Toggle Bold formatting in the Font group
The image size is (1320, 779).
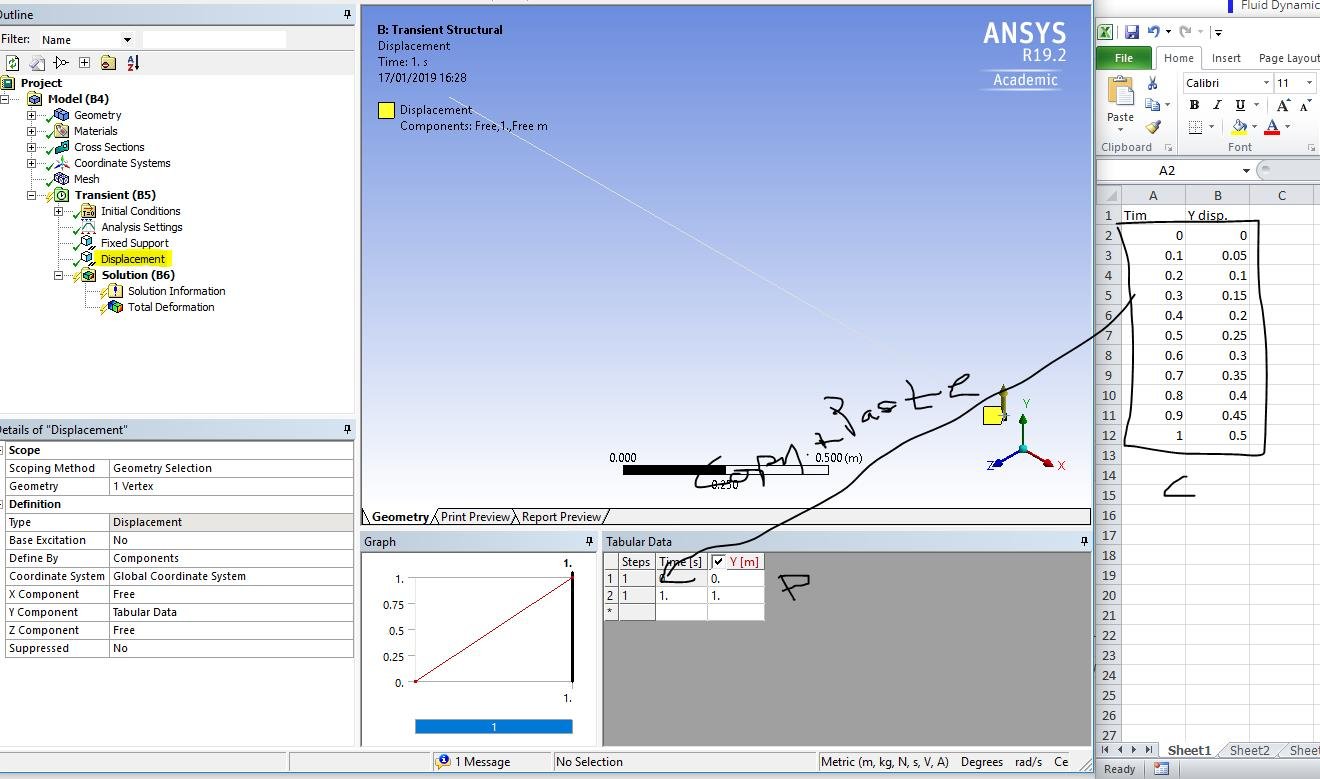pos(1196,105)
